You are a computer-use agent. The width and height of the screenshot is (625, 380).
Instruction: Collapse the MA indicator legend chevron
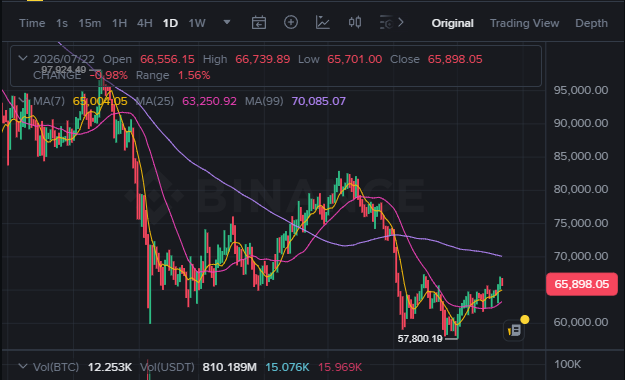point(23,100)
